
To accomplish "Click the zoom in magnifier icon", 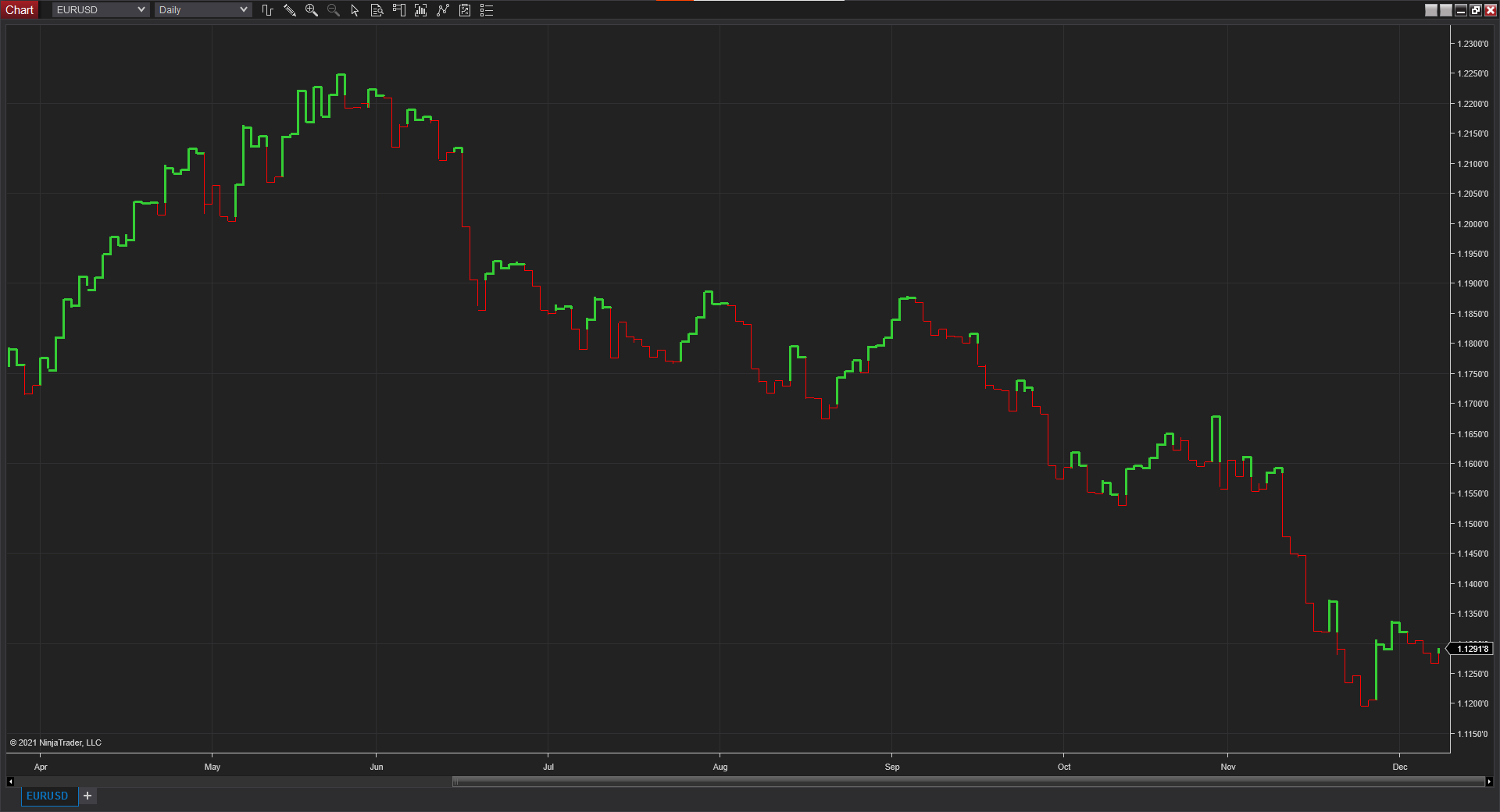I will click(312, 10).
